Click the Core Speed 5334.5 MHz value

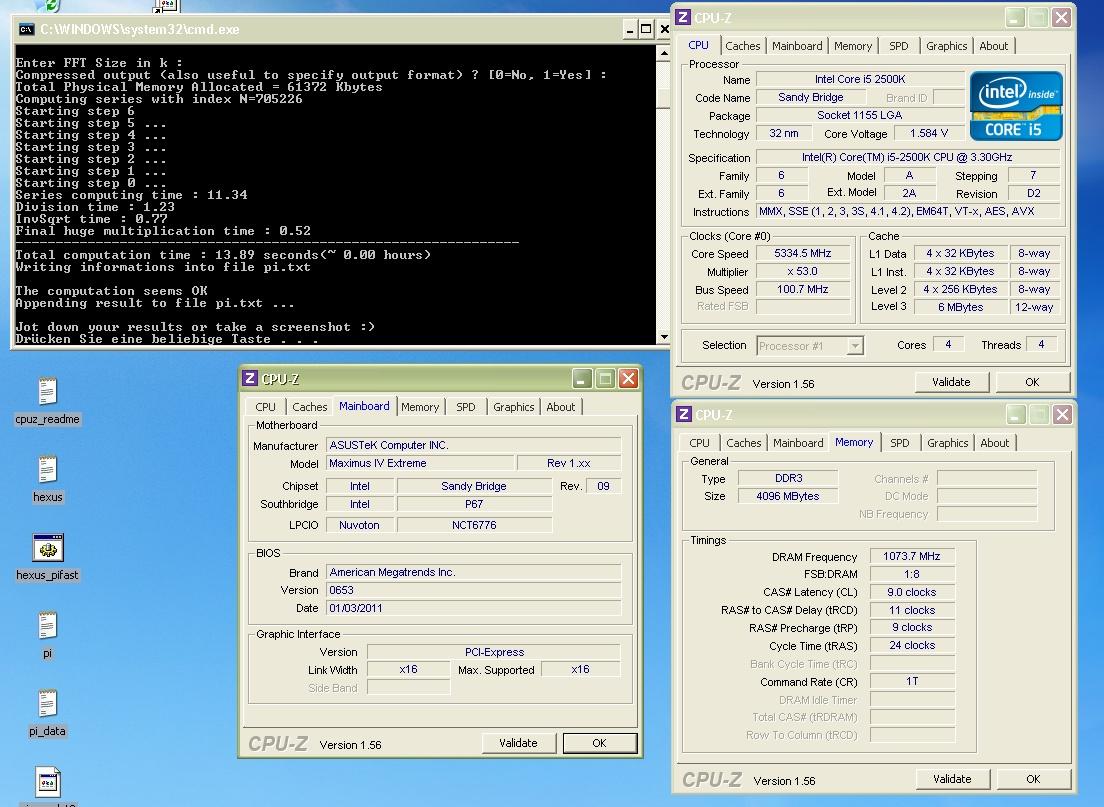(802, 254)
